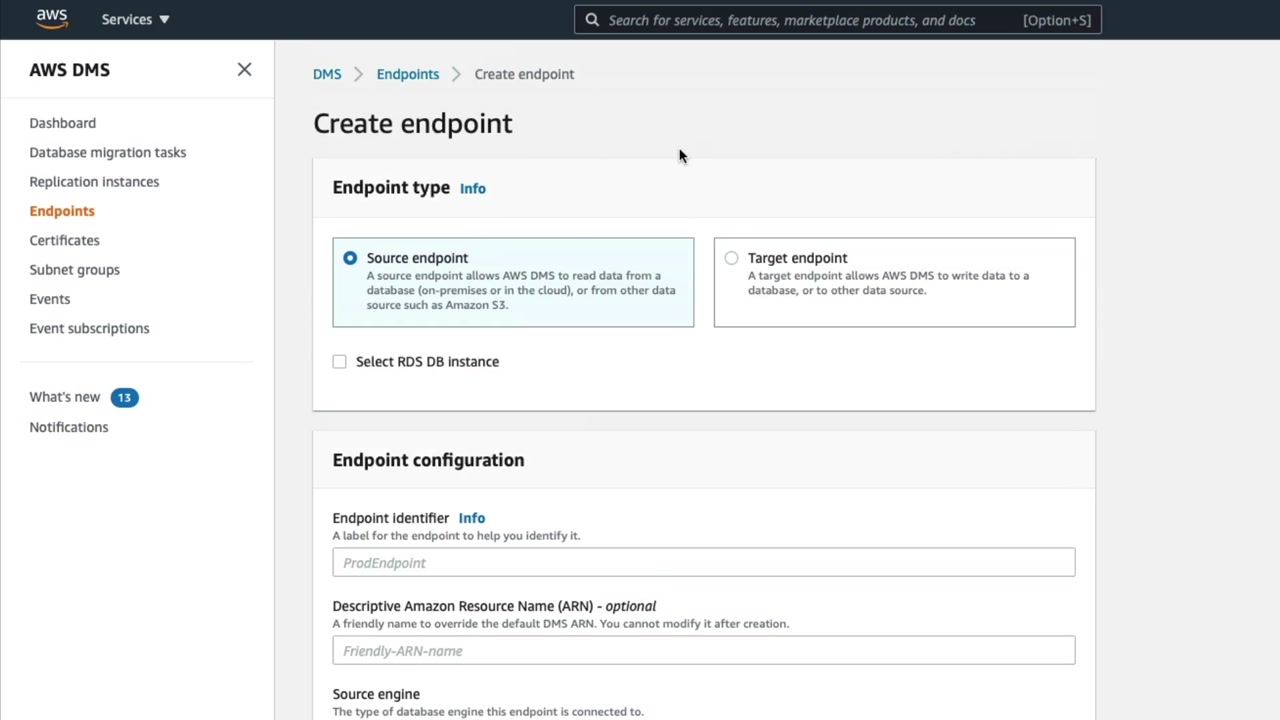The image size is (1280, 720).
Task: Open Info link beside Endpoint identifier
Action: click(471, 518)
